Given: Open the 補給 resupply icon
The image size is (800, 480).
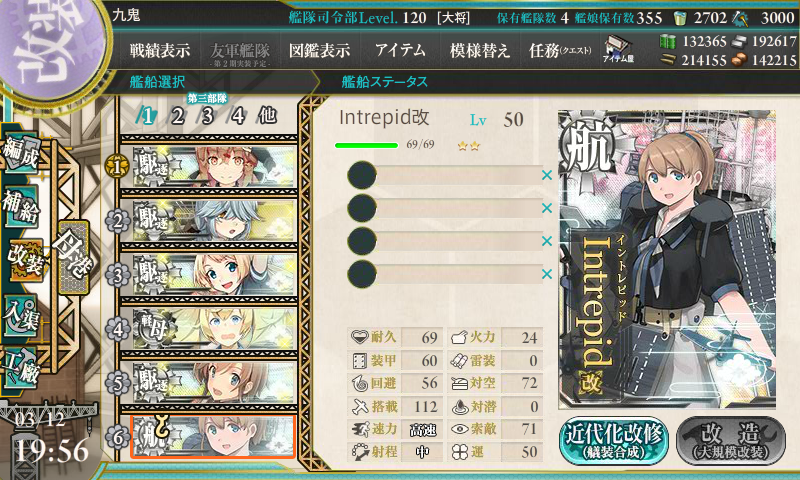Looking at the screenshot, I should [21, 206].
